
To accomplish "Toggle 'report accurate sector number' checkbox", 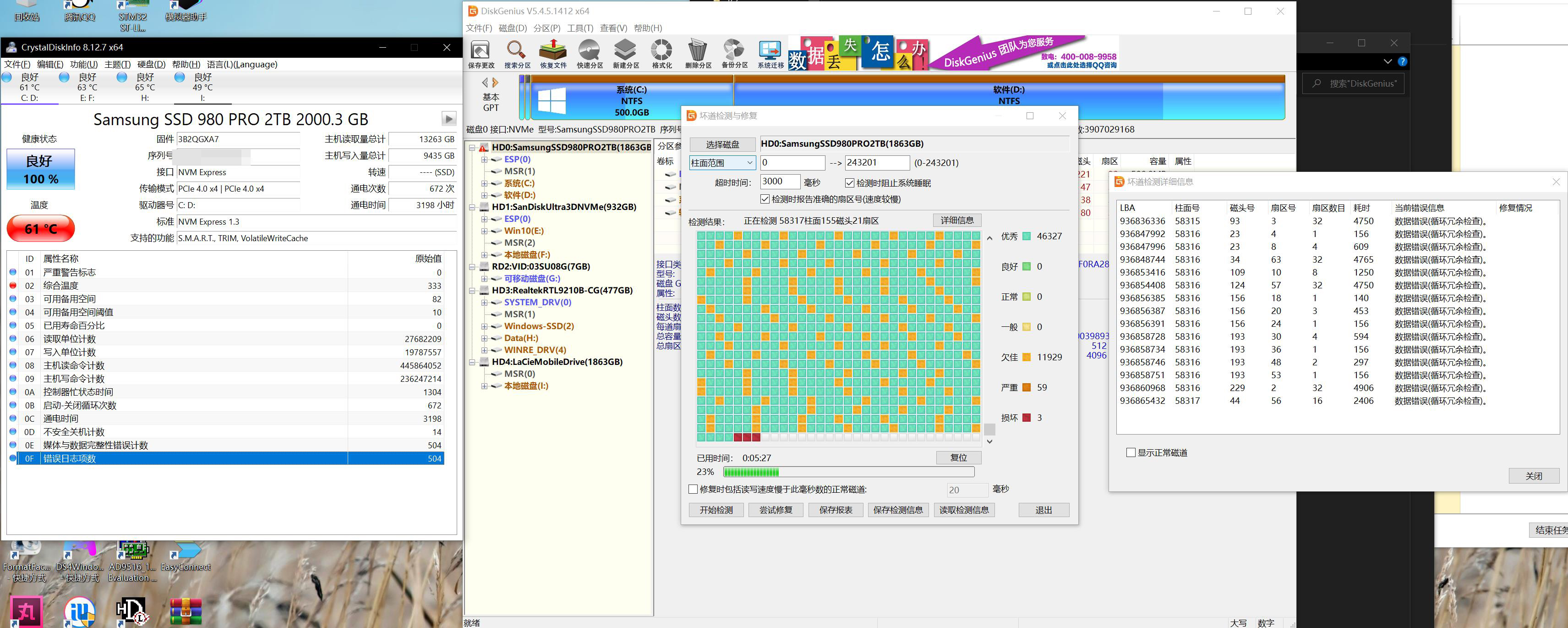I will point(765,199).
